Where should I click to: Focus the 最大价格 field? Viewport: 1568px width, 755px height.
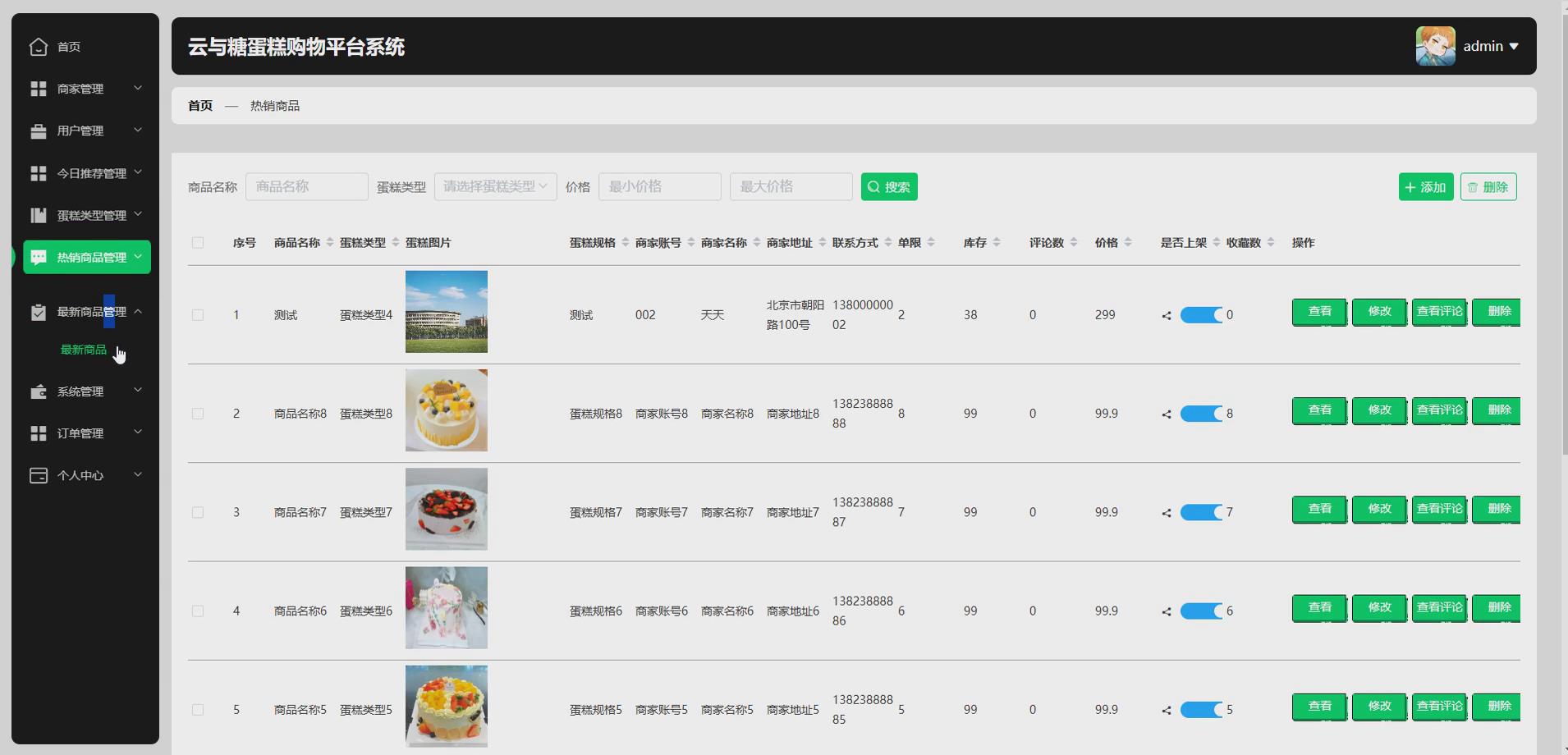click(791, 186)
